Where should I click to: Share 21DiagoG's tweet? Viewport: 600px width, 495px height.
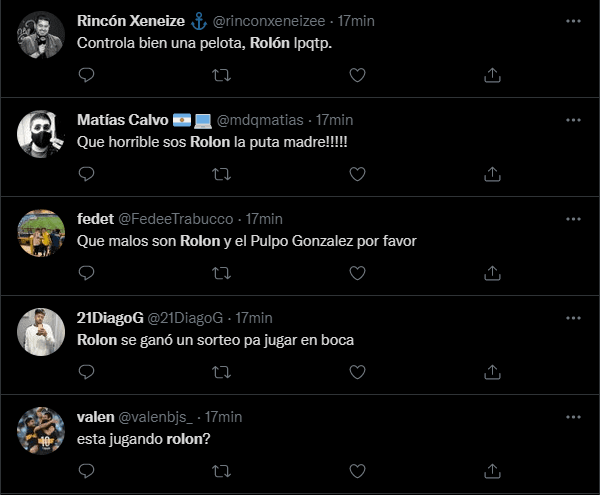[x=492, y=370]
